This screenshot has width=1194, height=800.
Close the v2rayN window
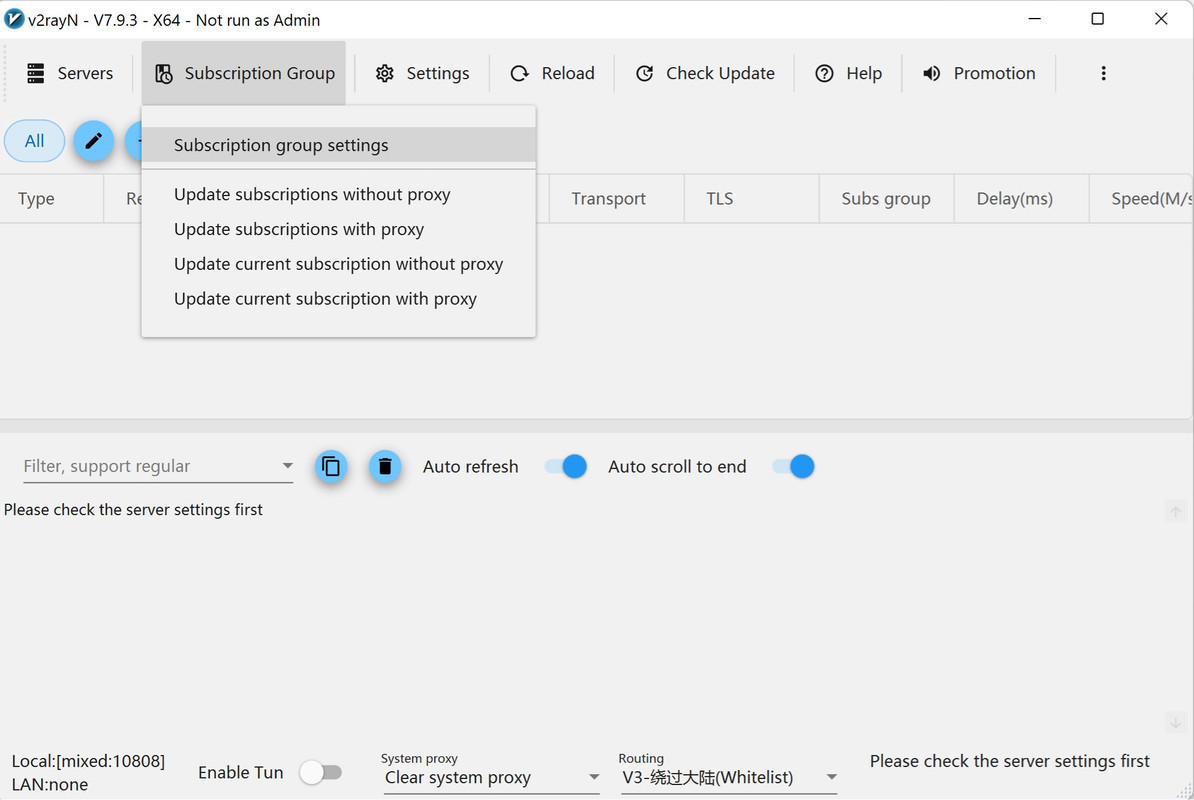pyautogui.click(x=1160, y=19)
